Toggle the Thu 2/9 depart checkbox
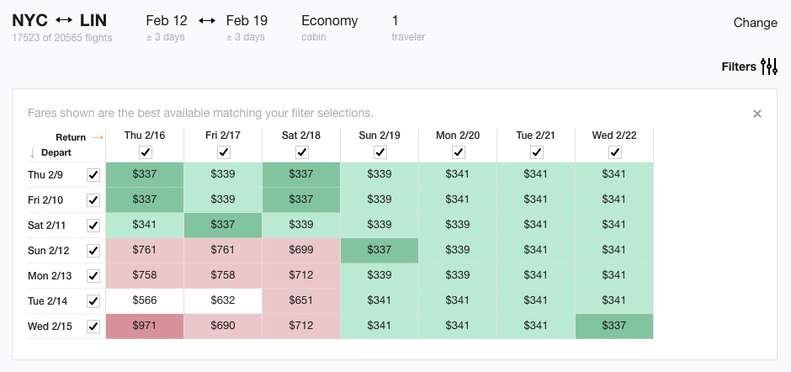The height and width of the screenshot is (372, 791). [x=93, y=175]
